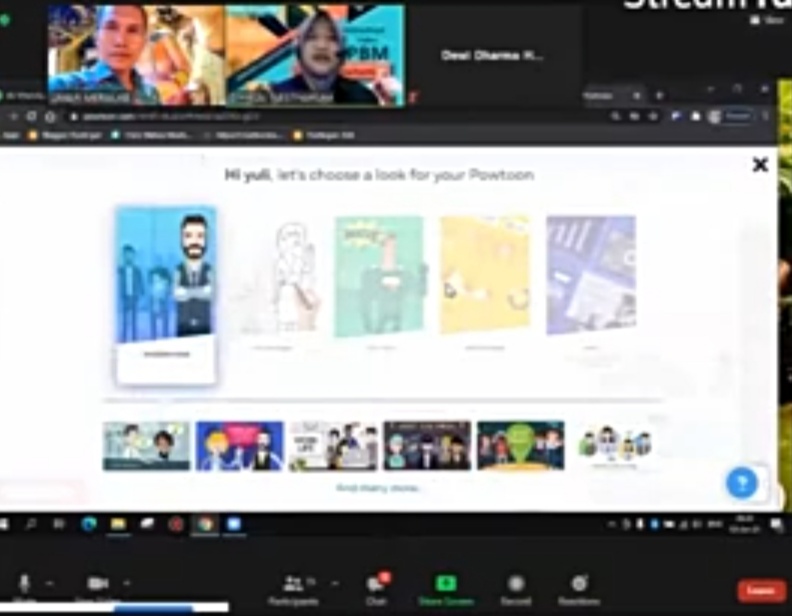Image resolution: width=792 pixels, height=616 pixels.
Task: Choose the green cartoon look
Action: pos(379,281)
